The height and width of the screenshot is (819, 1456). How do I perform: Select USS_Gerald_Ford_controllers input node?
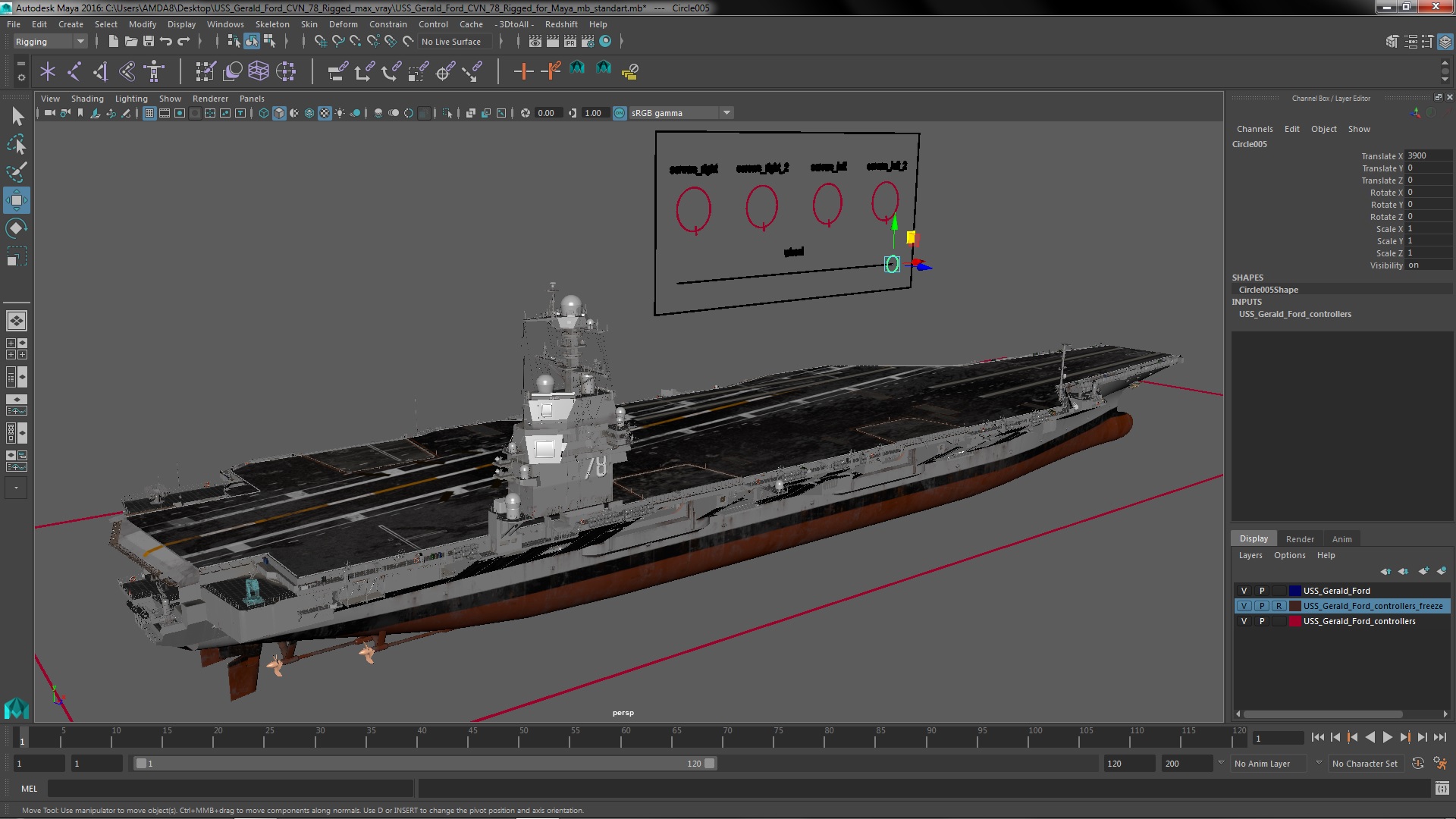click(x=1294, y=314)
